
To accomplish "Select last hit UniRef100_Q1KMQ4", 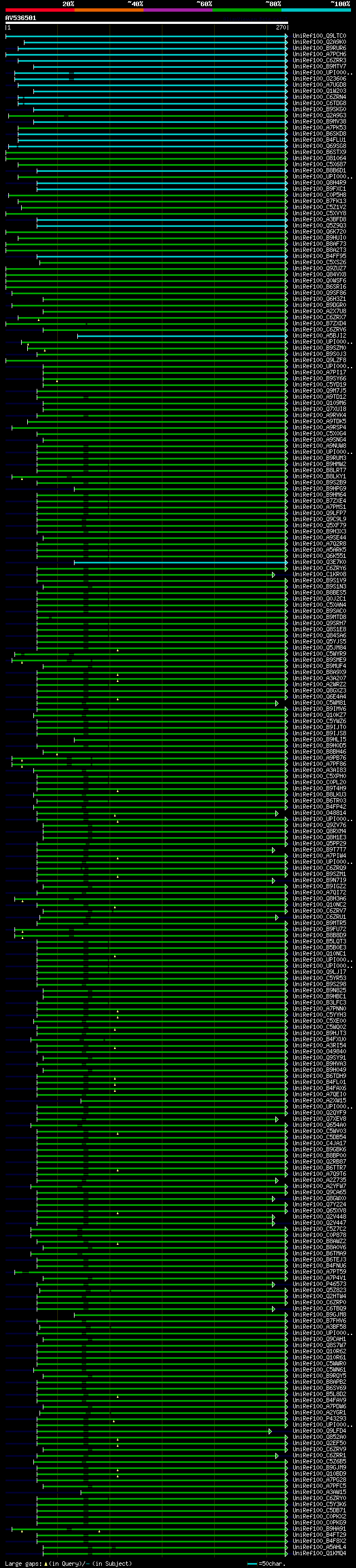I will [319, 1554].
